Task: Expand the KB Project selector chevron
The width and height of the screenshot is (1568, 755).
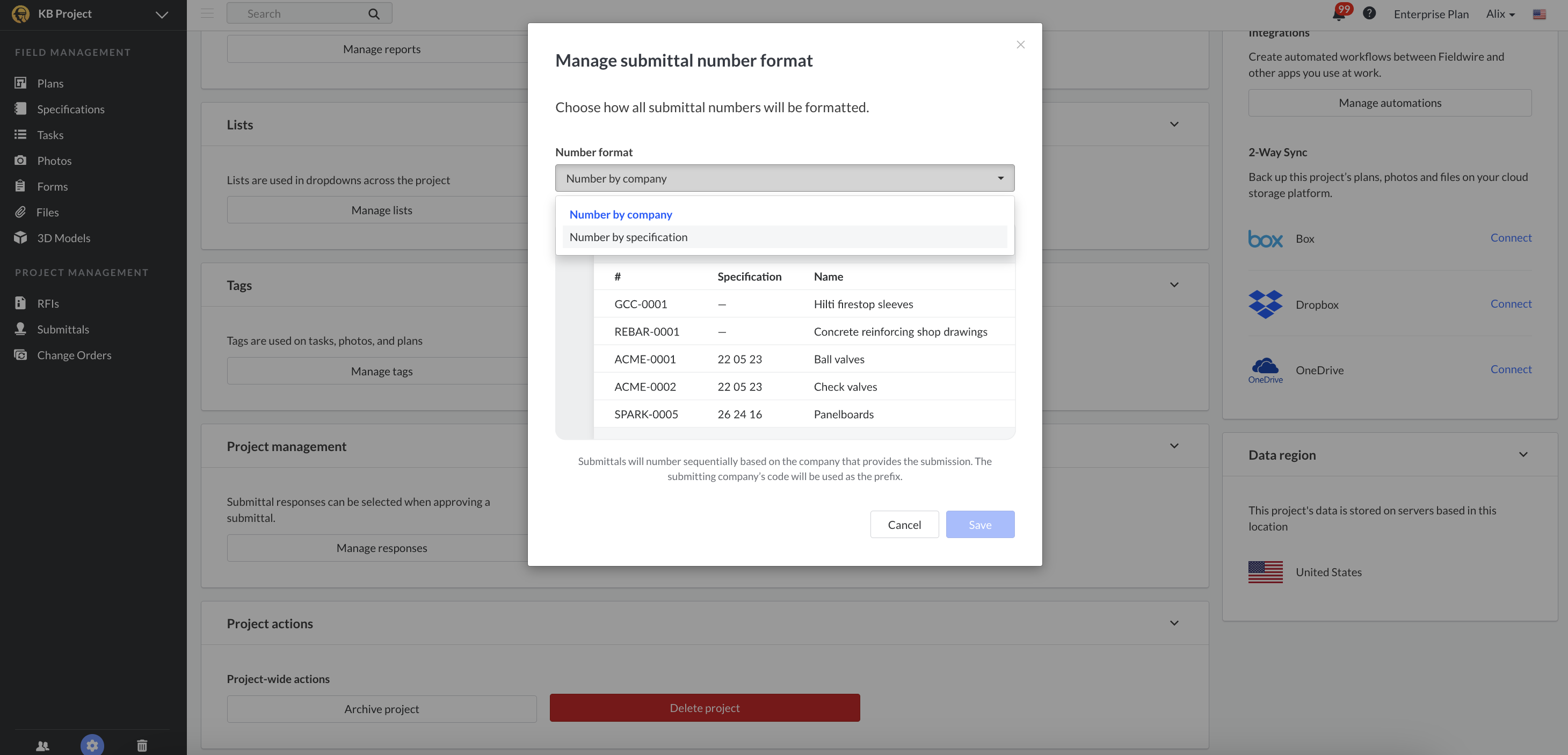Action: pyautogui.click(x=161, y=14)
